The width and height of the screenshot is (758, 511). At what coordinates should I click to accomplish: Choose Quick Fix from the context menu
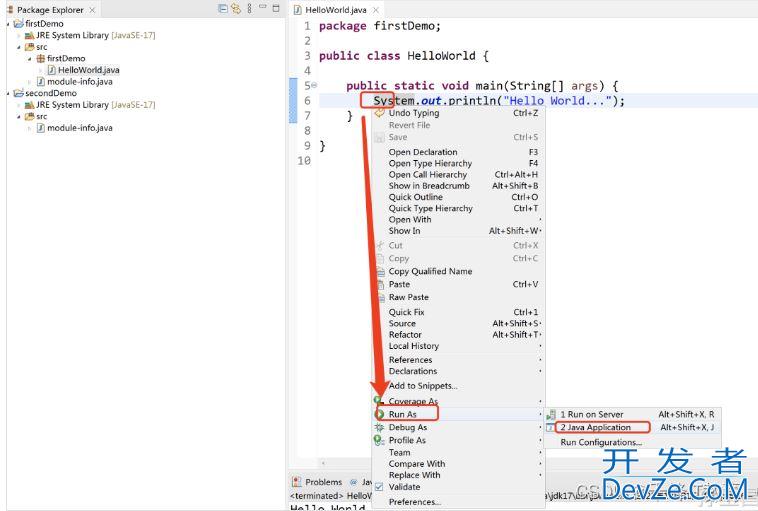(x=458, y=312)
